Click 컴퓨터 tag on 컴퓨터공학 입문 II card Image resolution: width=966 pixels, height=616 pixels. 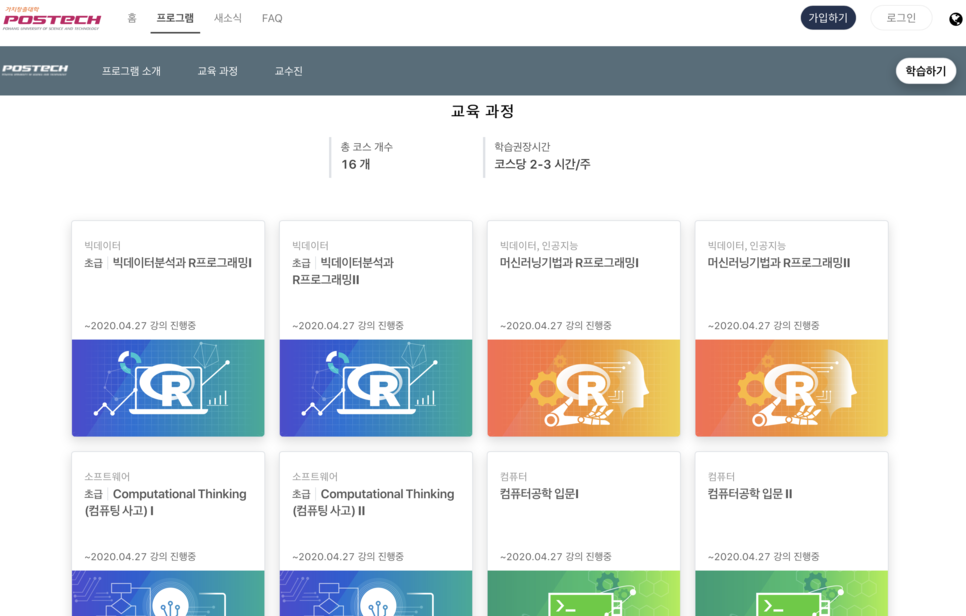(x=721, y=476)
